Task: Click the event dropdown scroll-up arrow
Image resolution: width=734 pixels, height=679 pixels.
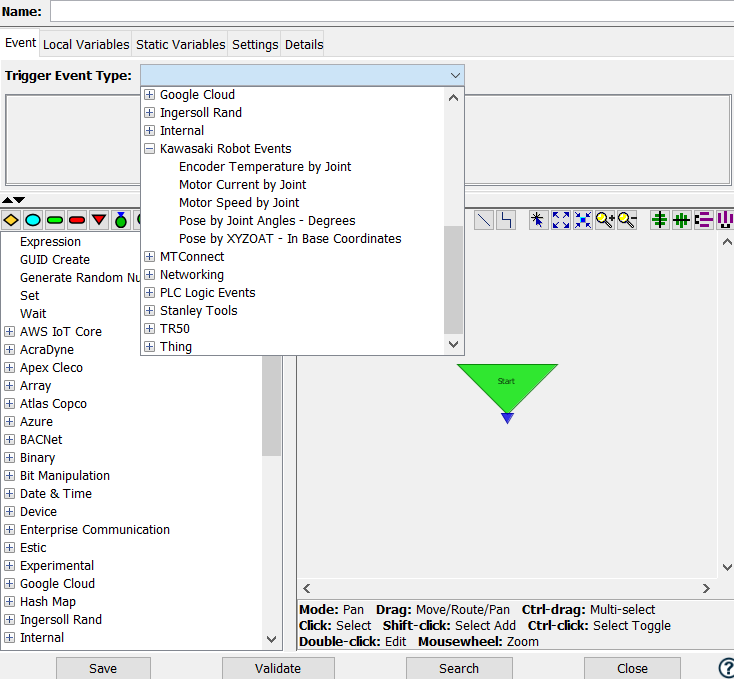Action: tap(453, 98)
